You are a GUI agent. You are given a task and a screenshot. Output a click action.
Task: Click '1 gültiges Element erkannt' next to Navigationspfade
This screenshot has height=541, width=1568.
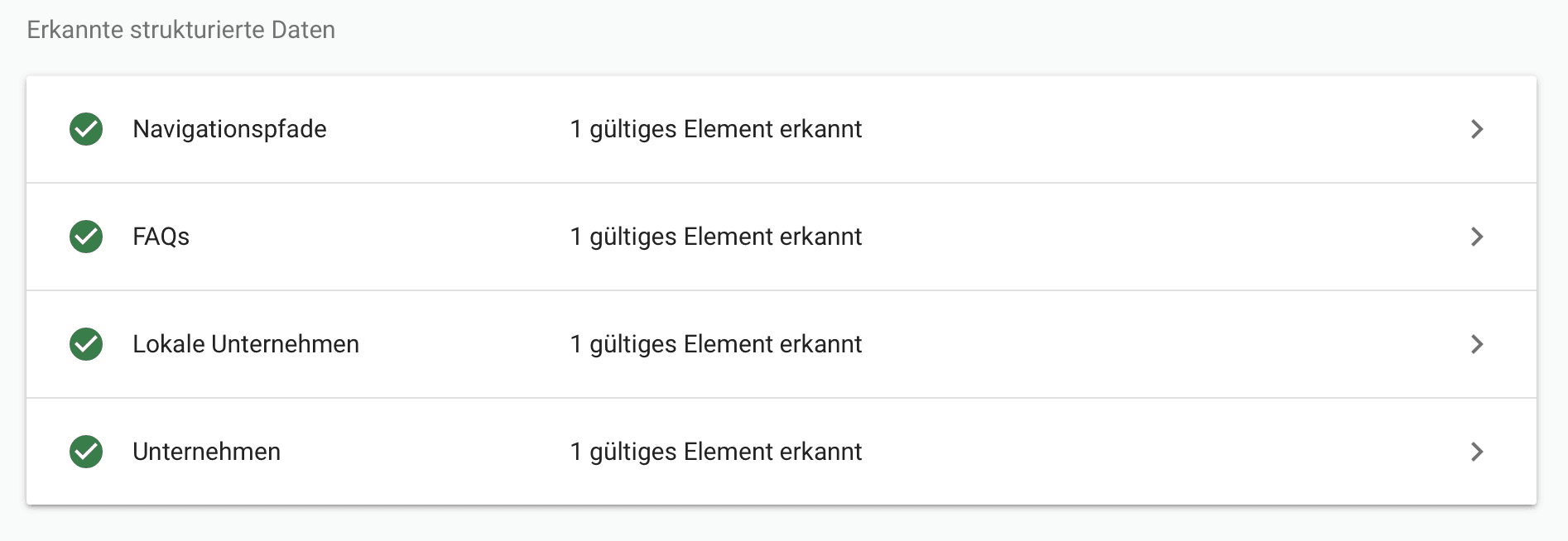(714, 129)
